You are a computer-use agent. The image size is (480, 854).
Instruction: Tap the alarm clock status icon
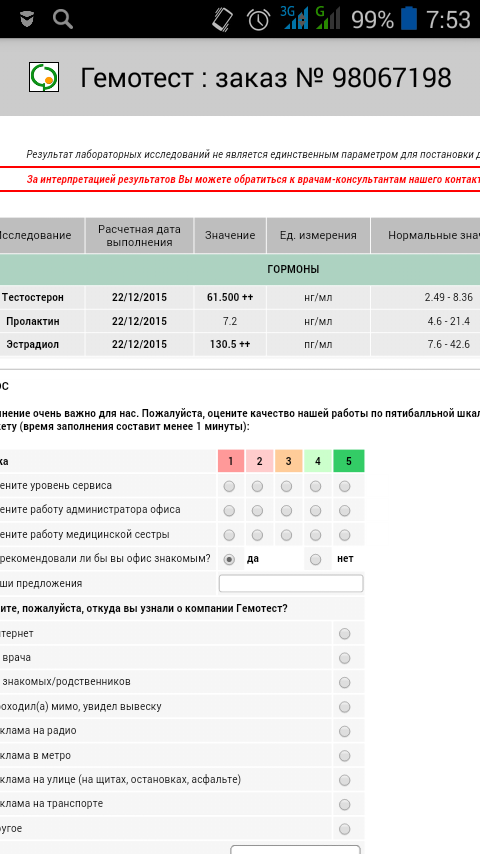[x=259, y=20]
